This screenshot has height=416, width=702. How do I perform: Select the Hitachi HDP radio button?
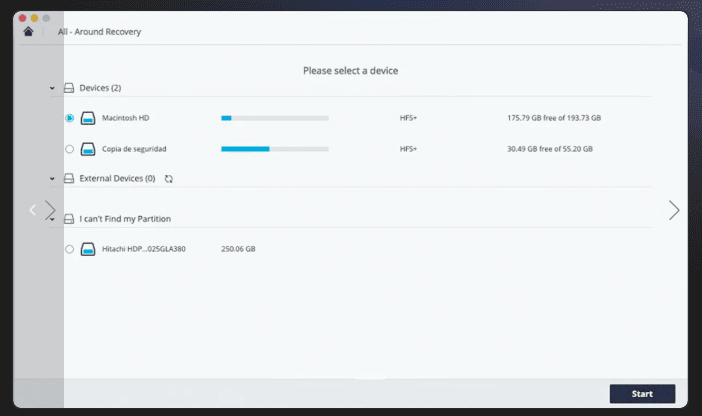69,249
